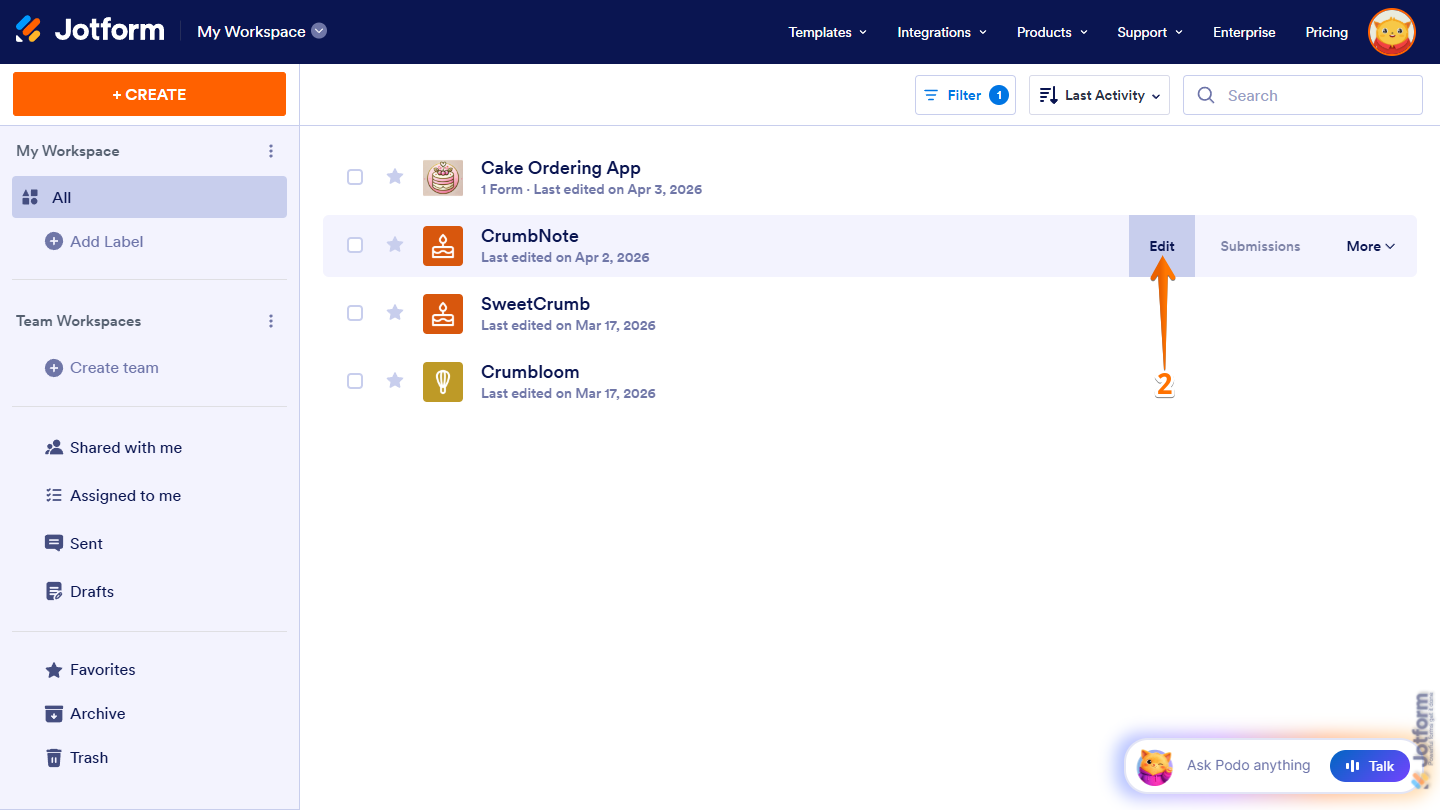Image resolution: width=1440 pixels, height=810 pixels.
Task: Open Team Workspaces three-dot options
Action: (271, 321)
